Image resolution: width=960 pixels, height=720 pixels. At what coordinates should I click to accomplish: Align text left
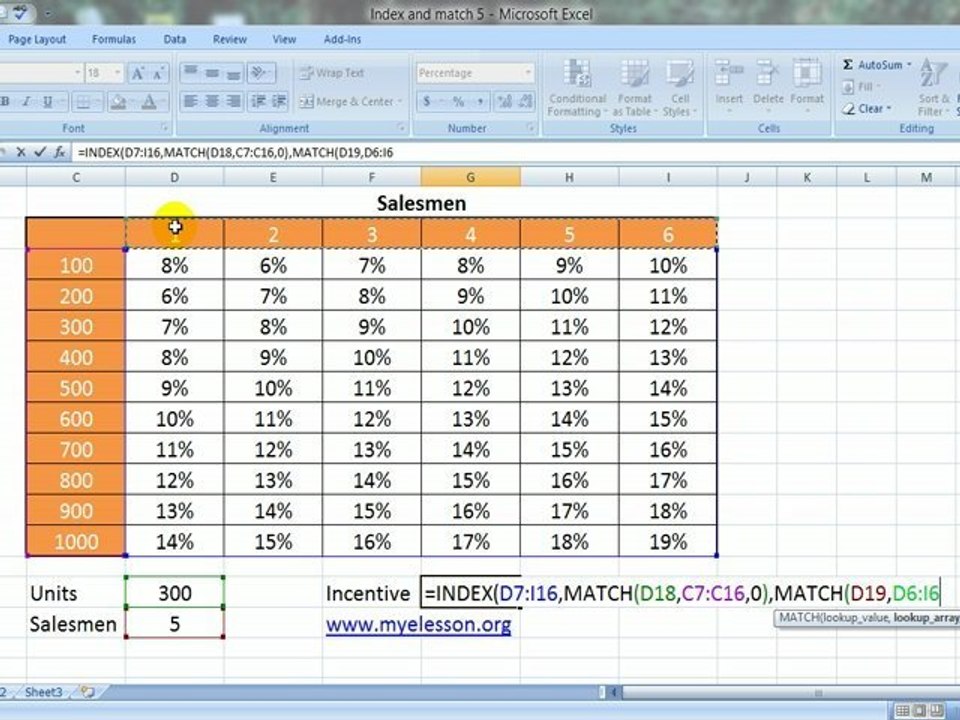click(191, 101)
